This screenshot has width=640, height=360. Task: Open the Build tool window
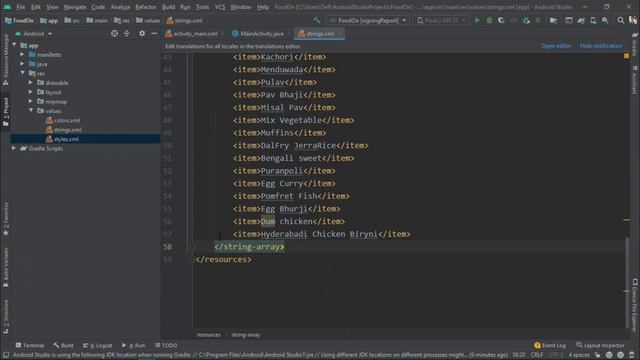click(63, 345)
